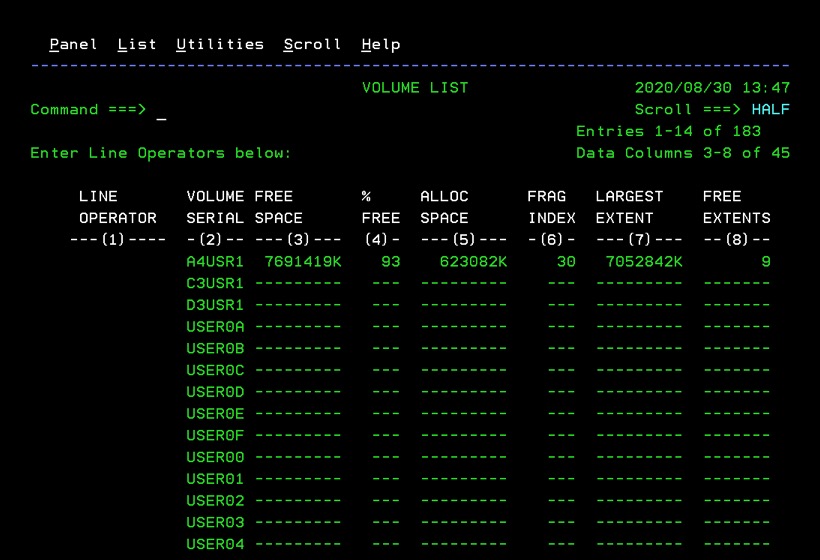Click the FRAG INDEX column header

[552, 207]
